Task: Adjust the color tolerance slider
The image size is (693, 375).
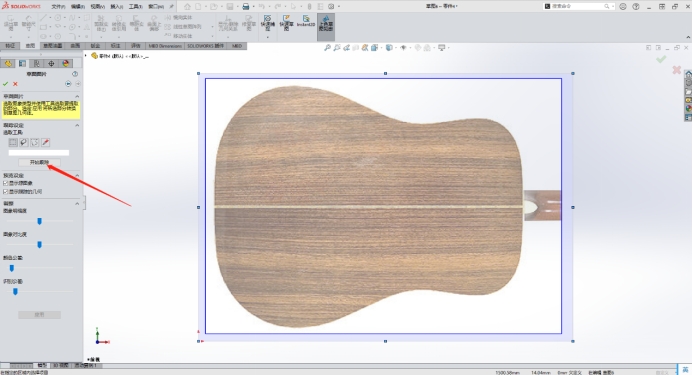Action: (12, 268)
